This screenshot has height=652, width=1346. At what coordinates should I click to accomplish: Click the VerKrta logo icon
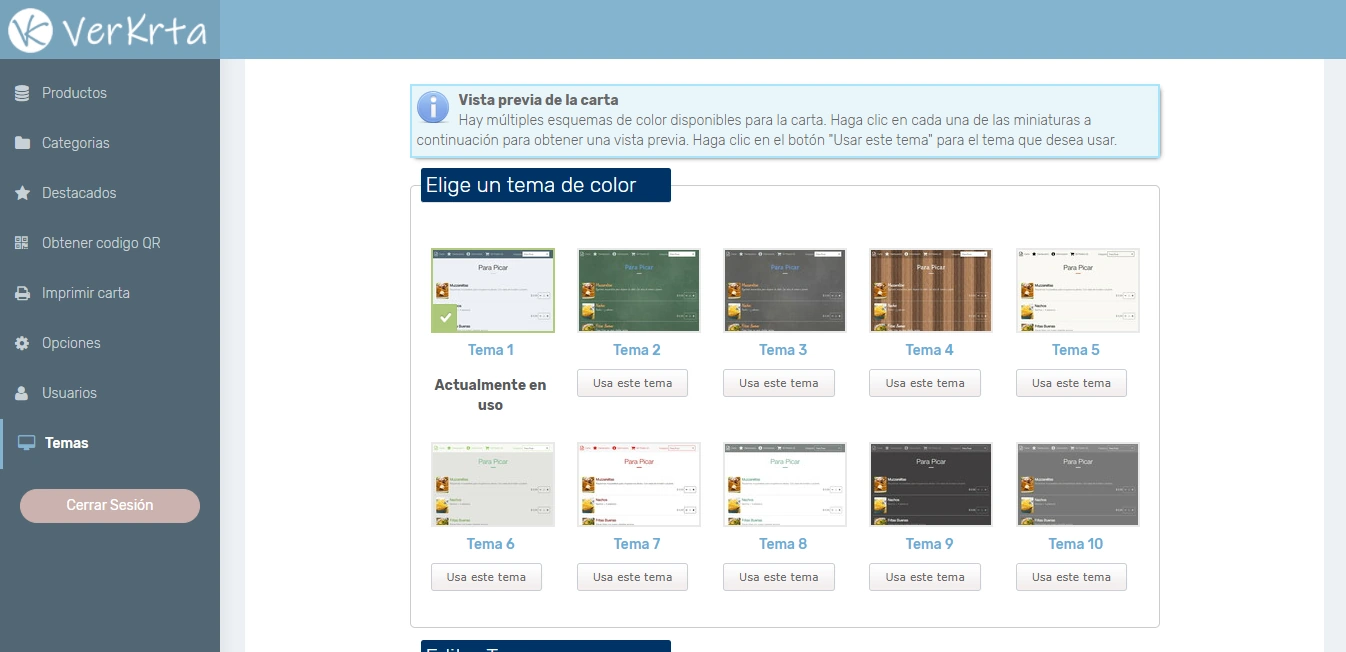[30, 30]
